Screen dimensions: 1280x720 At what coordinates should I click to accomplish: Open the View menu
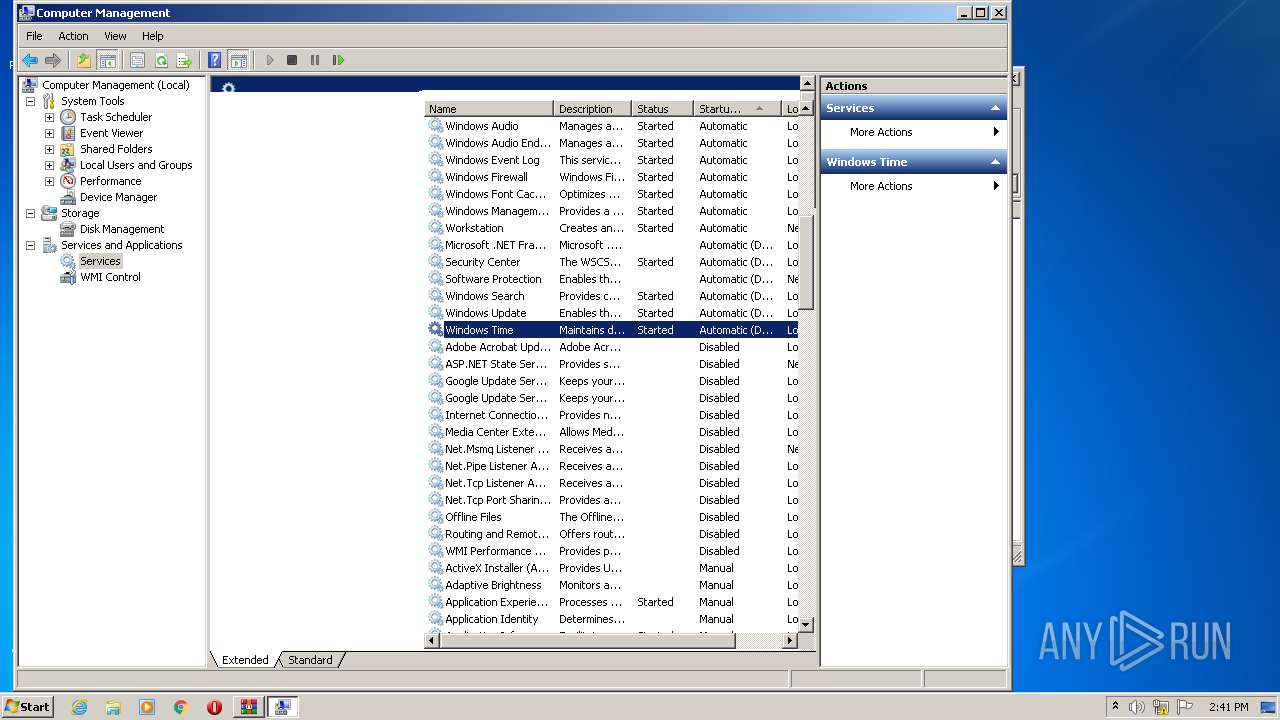(x=115, y=36)
